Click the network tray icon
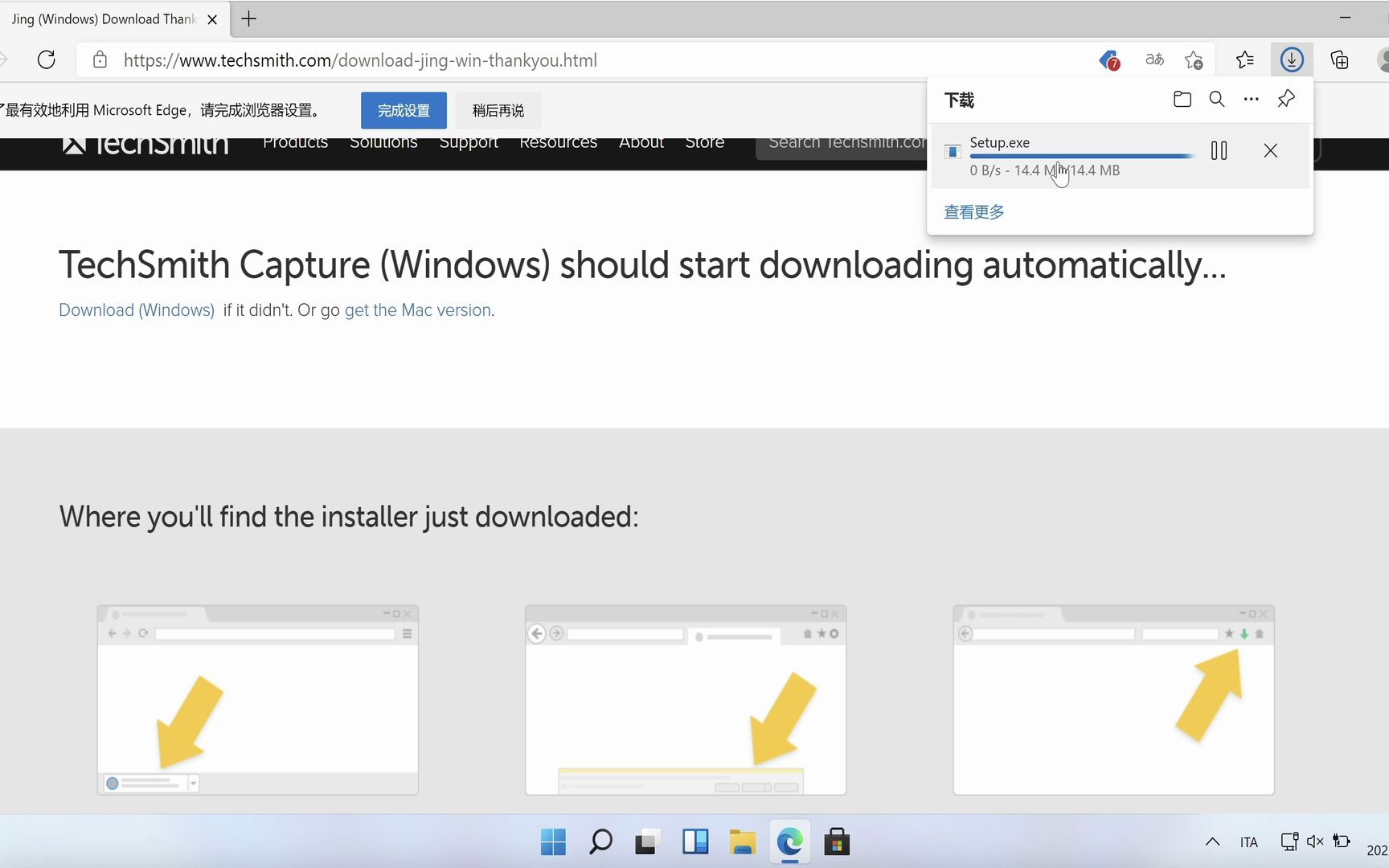Image resolution: width=1389 pixels, height=868 pixels. 1289,841
